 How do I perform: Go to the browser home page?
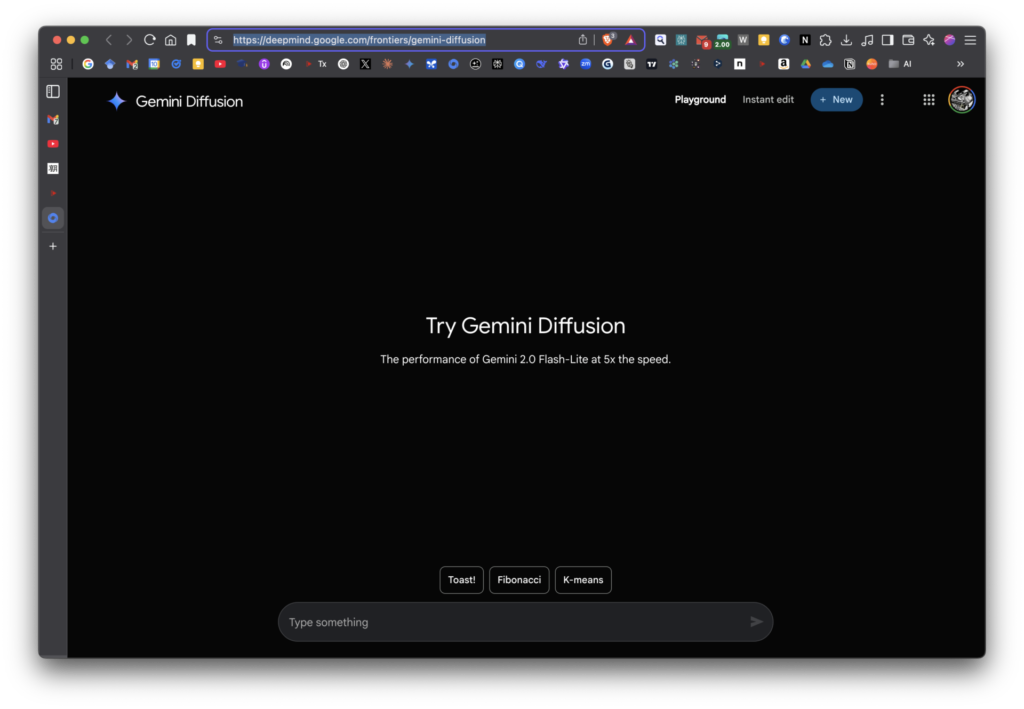point(170,40)
